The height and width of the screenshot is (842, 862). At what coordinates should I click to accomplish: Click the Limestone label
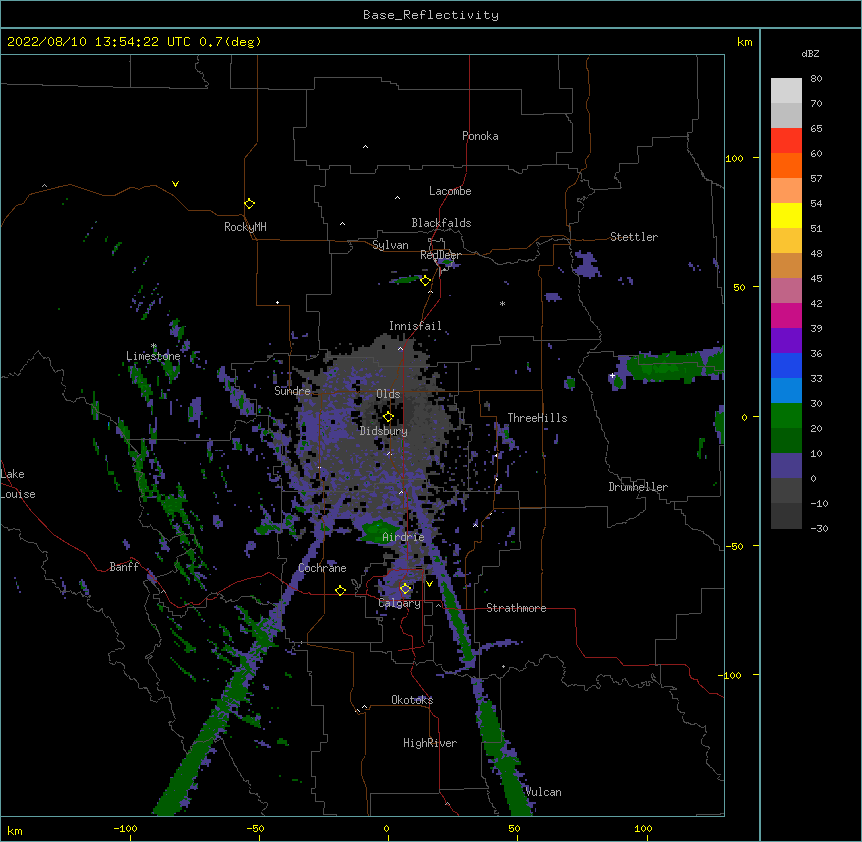(153, 356)
